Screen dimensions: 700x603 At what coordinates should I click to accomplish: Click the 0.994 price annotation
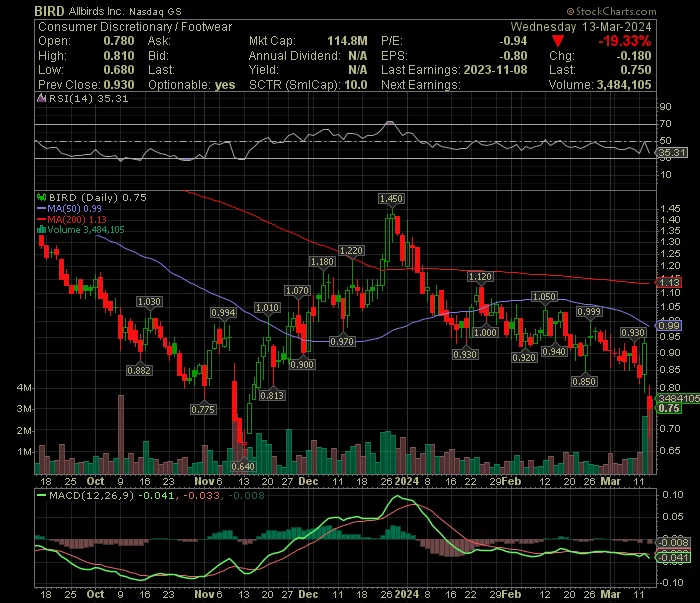223,313
